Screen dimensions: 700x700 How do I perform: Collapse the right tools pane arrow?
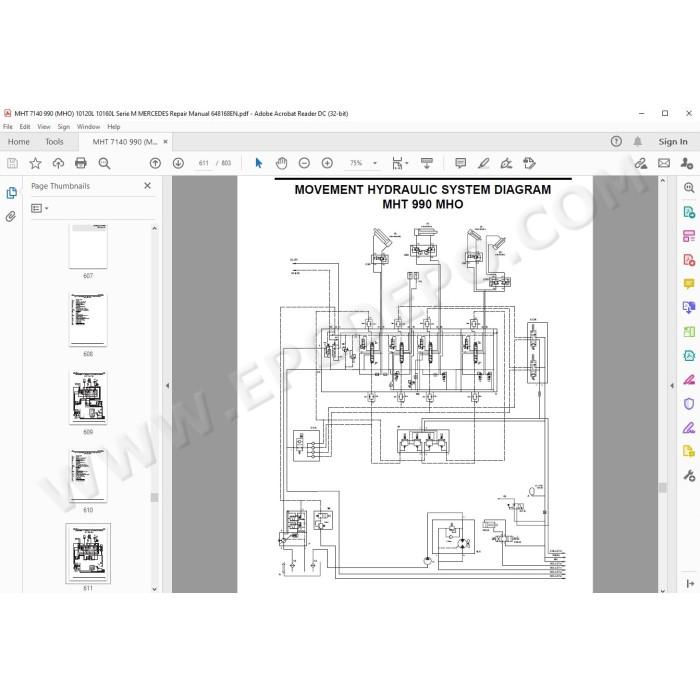(672, 385)
